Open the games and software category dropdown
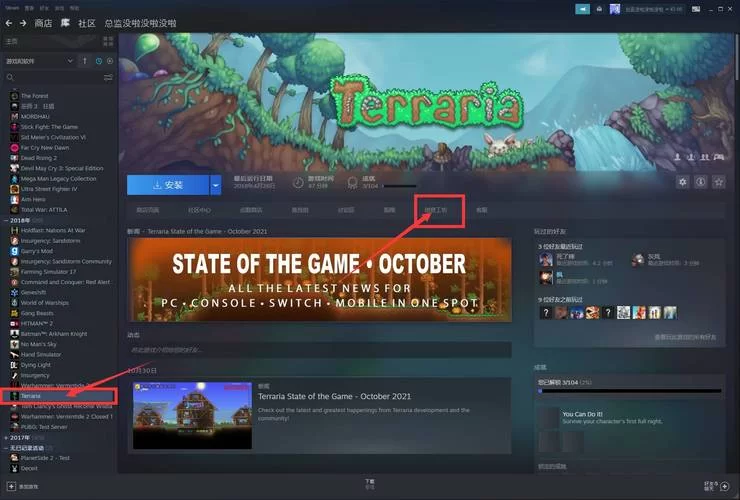 [x=70, y=61]
